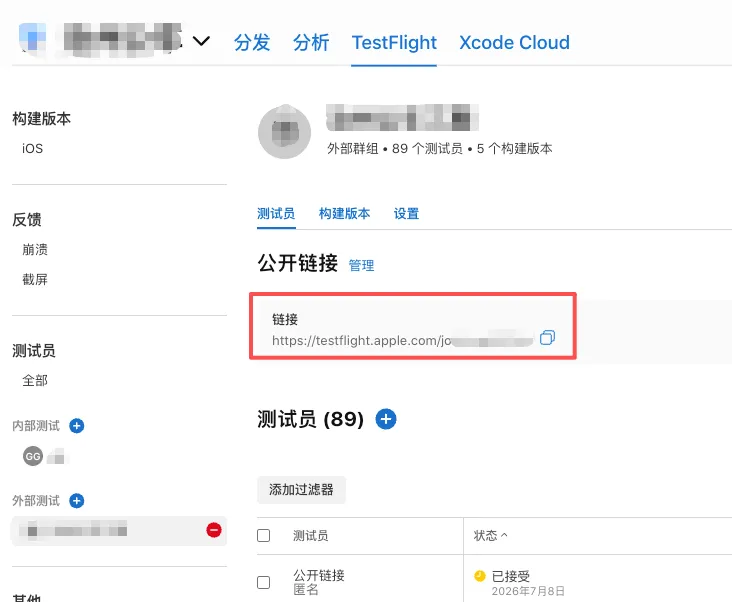Click the 管理 link next to 公开链接

pos(361,266)
